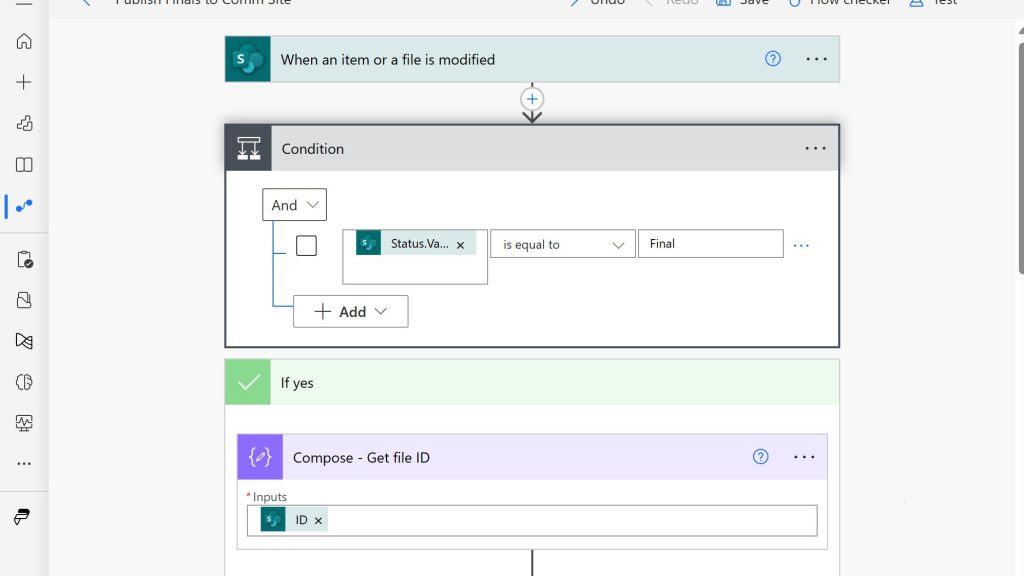Image resolution: width=1024 pixels, height=576 pixels.
Task: Open Approvals from the left sidebar
Action: (24, 260)
